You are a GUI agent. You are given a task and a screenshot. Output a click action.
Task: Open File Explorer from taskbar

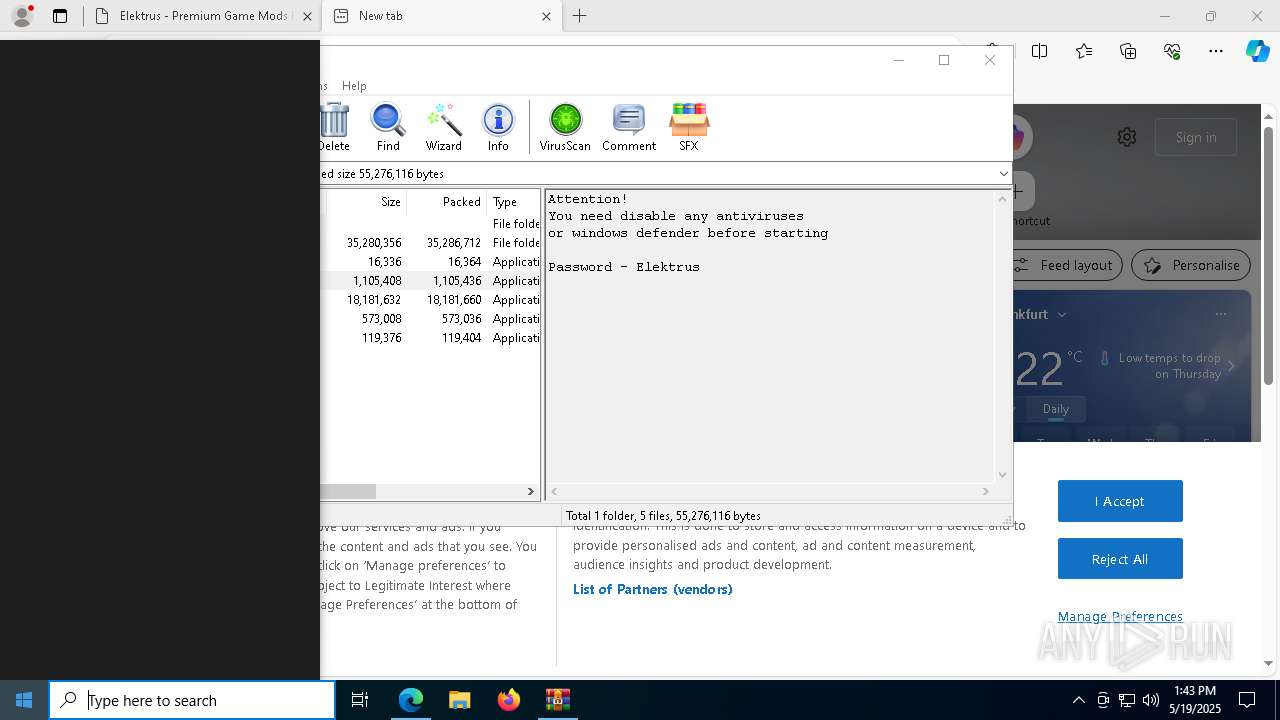pyautogui.click(x=459, y=700)
